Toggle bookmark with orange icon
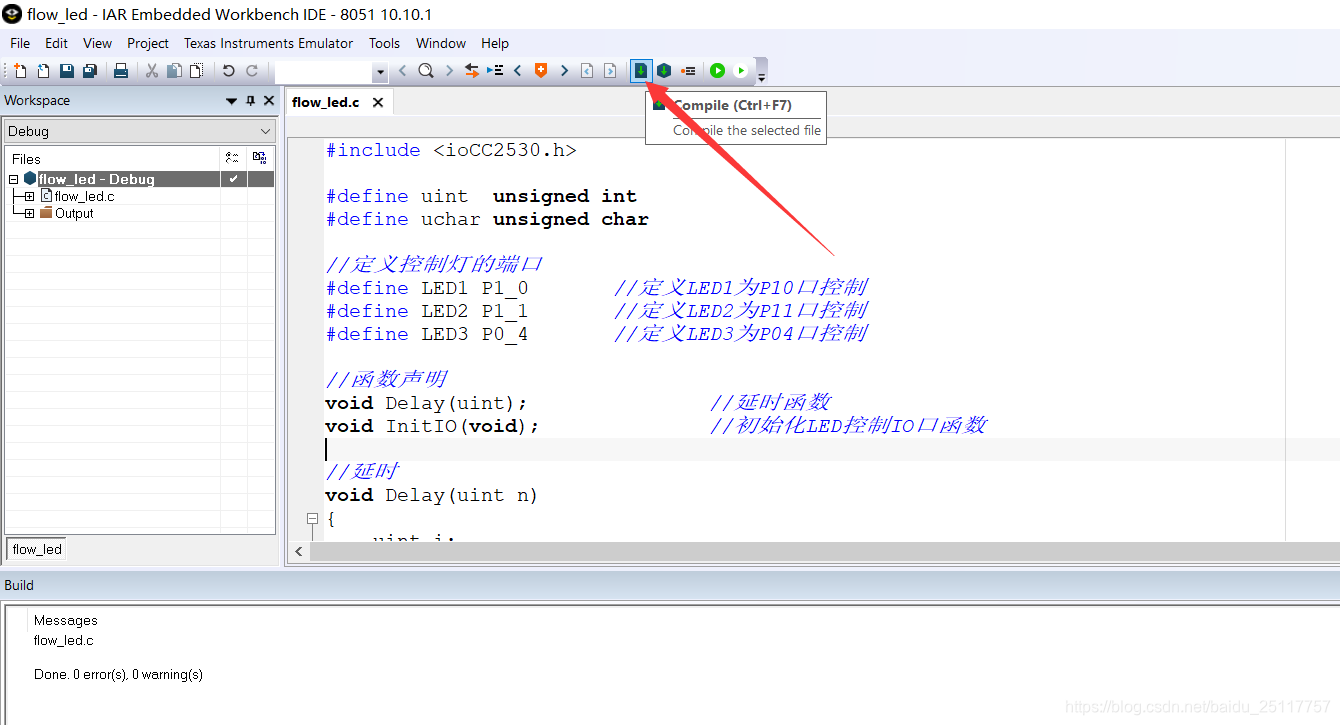 (x=541, y=71)
